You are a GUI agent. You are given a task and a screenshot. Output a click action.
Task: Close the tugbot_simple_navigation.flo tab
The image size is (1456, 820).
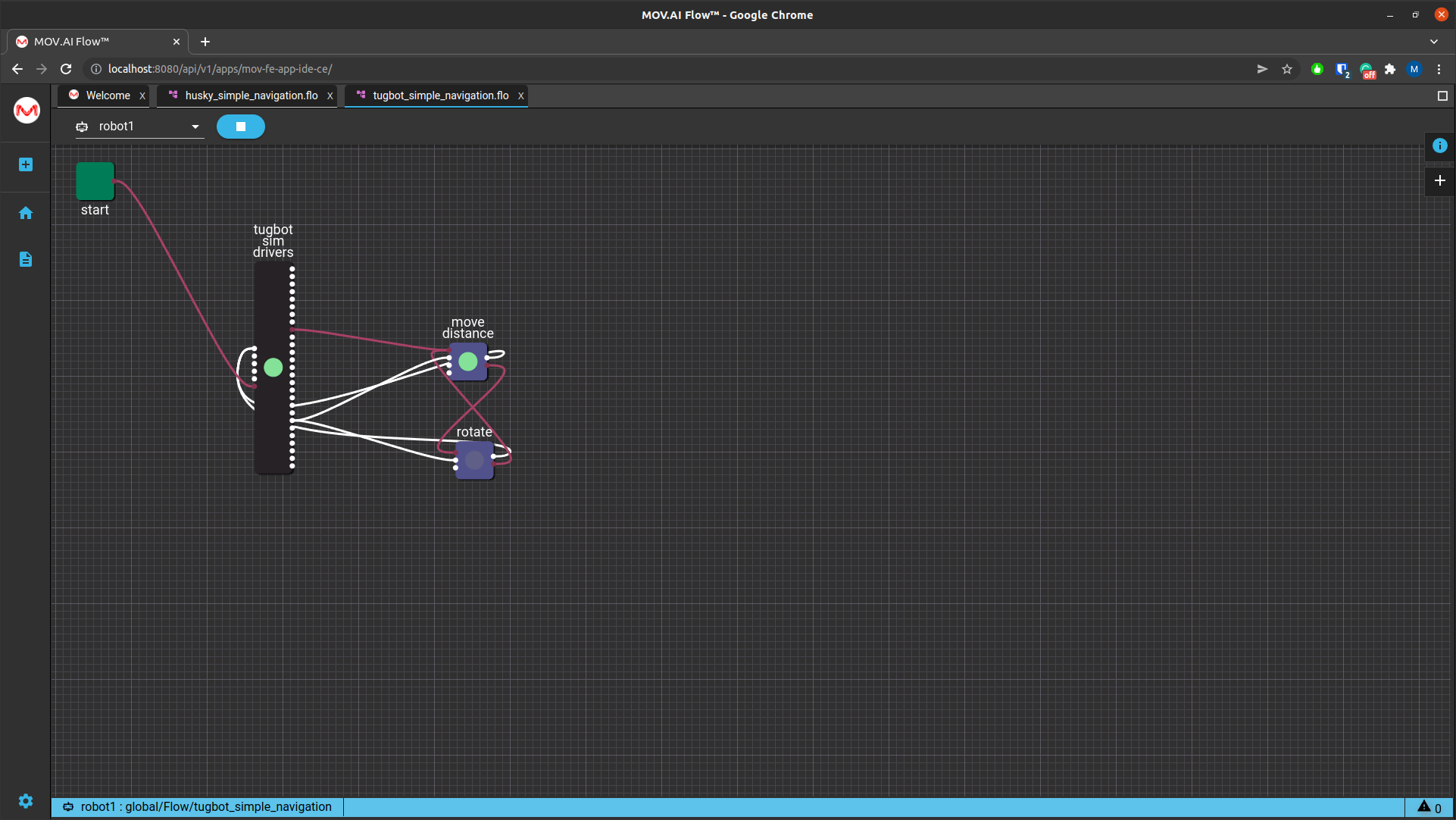click(521, 96)
